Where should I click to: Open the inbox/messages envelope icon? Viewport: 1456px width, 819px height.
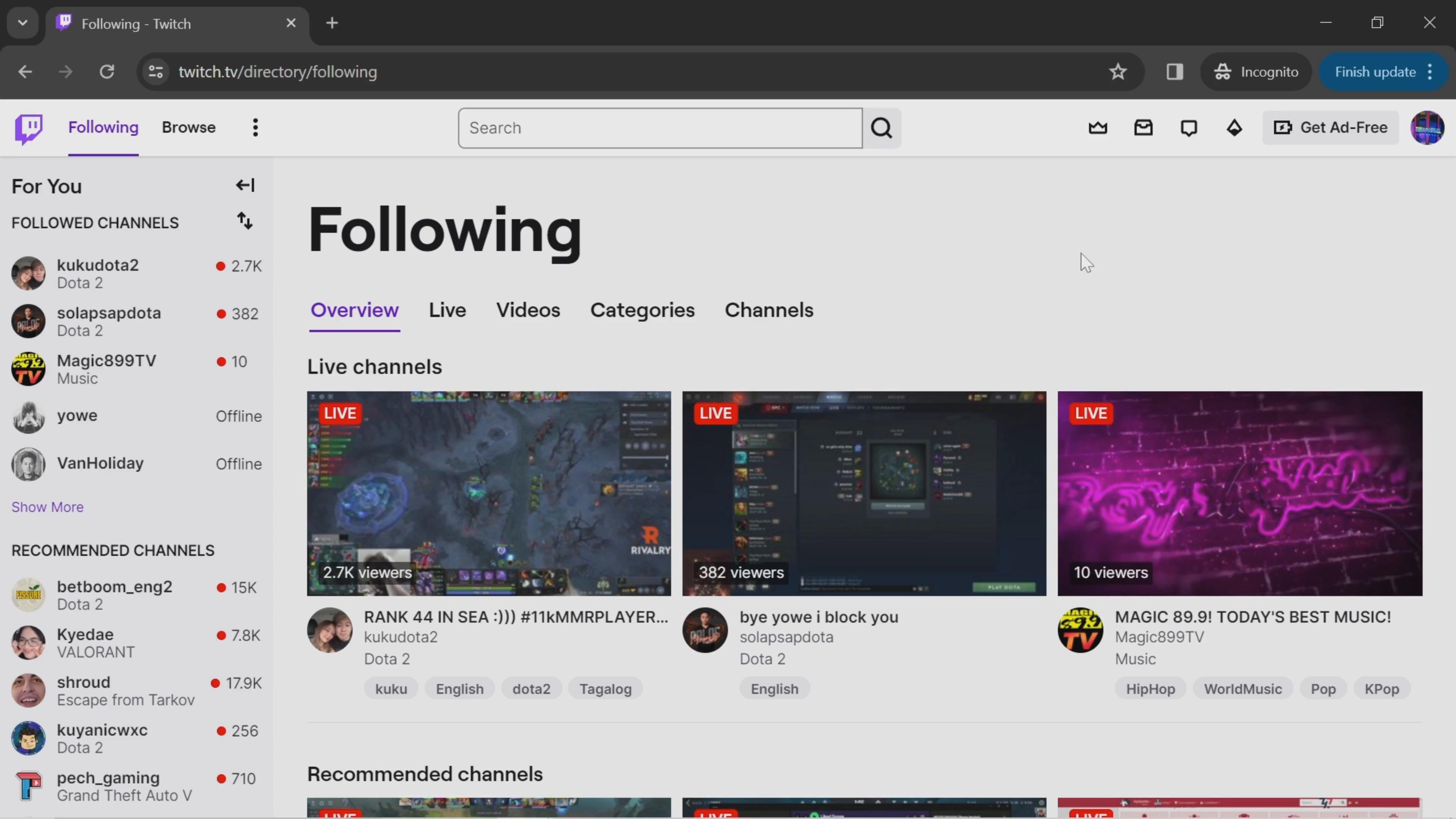pos(1143,127)
